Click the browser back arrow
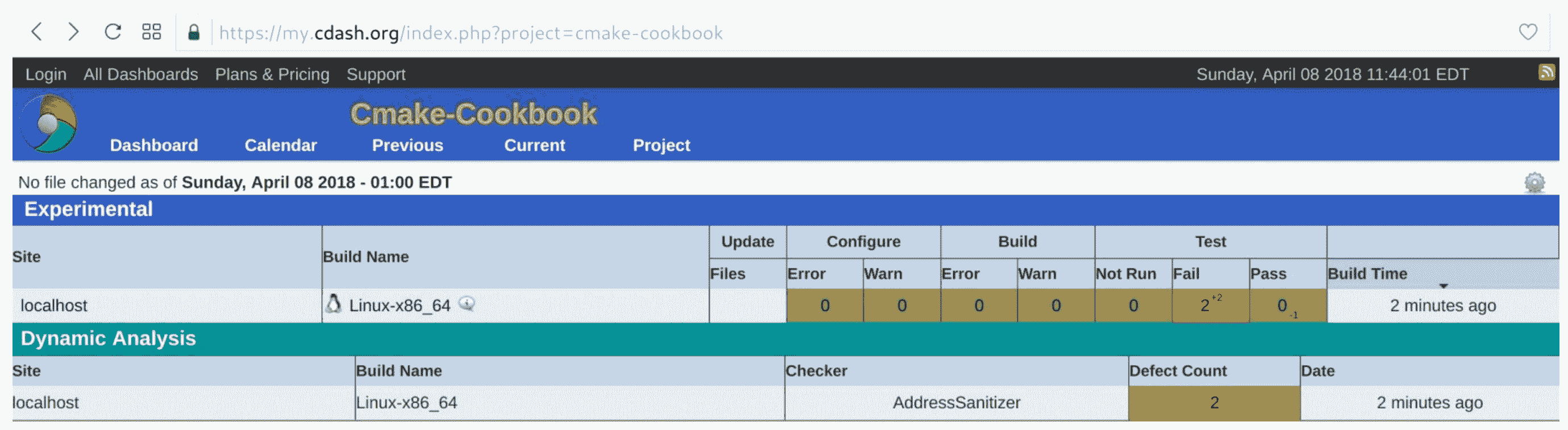 tap(37, 32)
